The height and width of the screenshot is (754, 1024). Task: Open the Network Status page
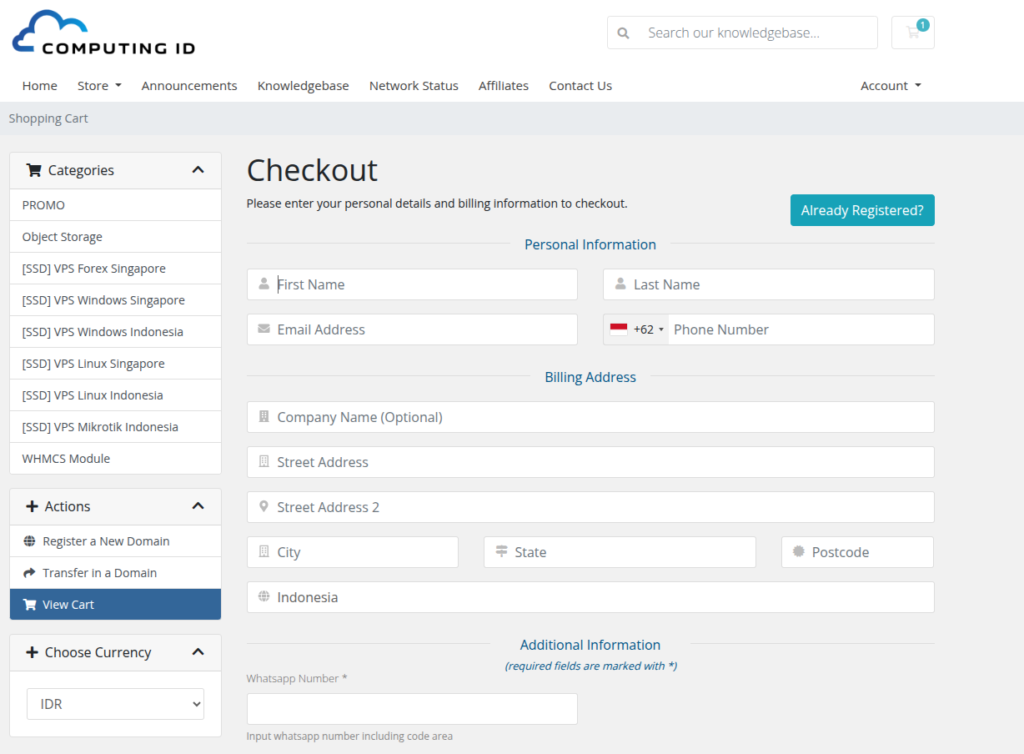tap(413, 86)
